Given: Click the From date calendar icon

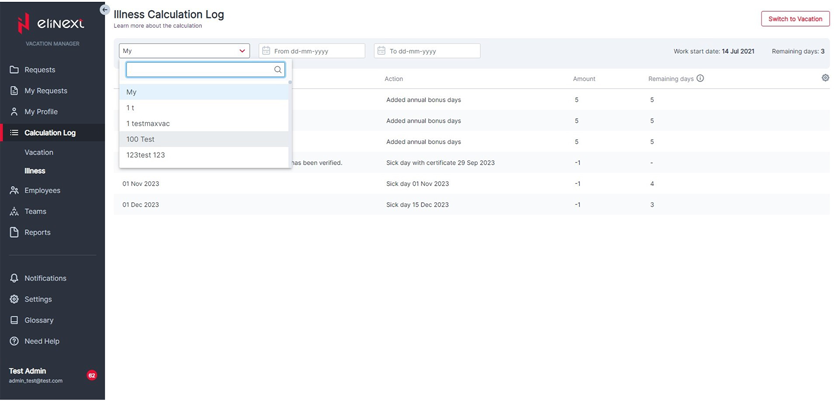Looking at the screenshot, I should click(266, 51).
